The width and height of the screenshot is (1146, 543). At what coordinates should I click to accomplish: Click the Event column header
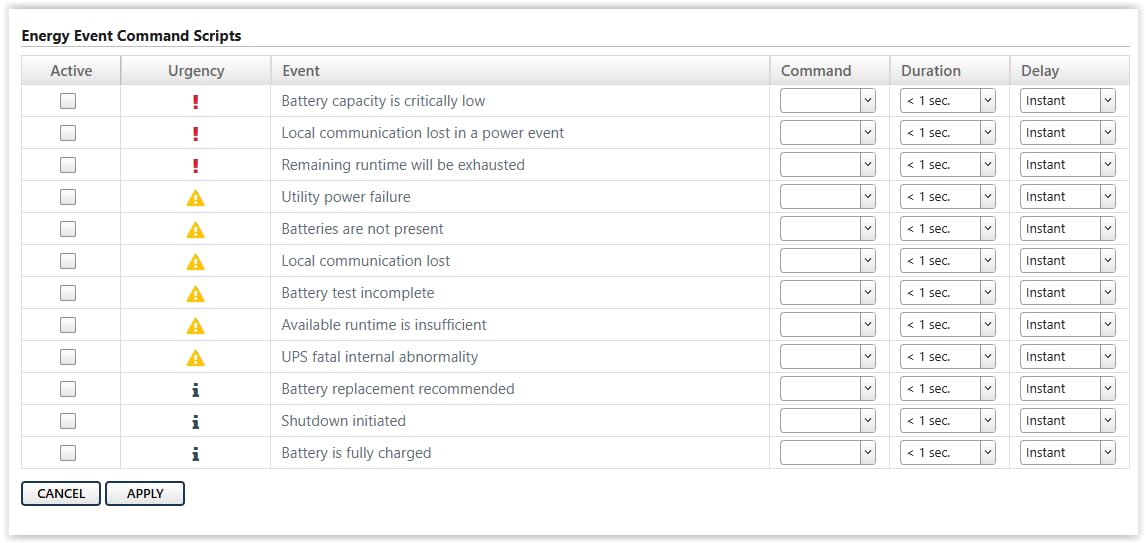(301, 71)
